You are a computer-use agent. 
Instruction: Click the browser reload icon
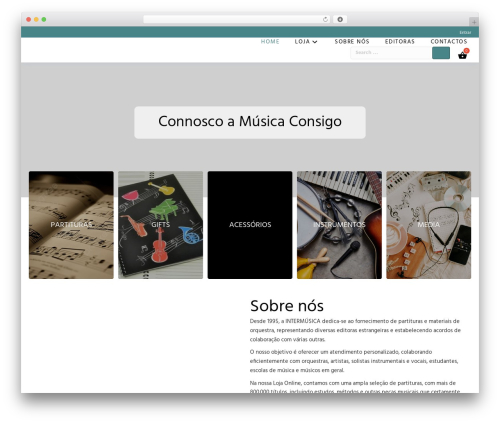[x=325, y=19]
